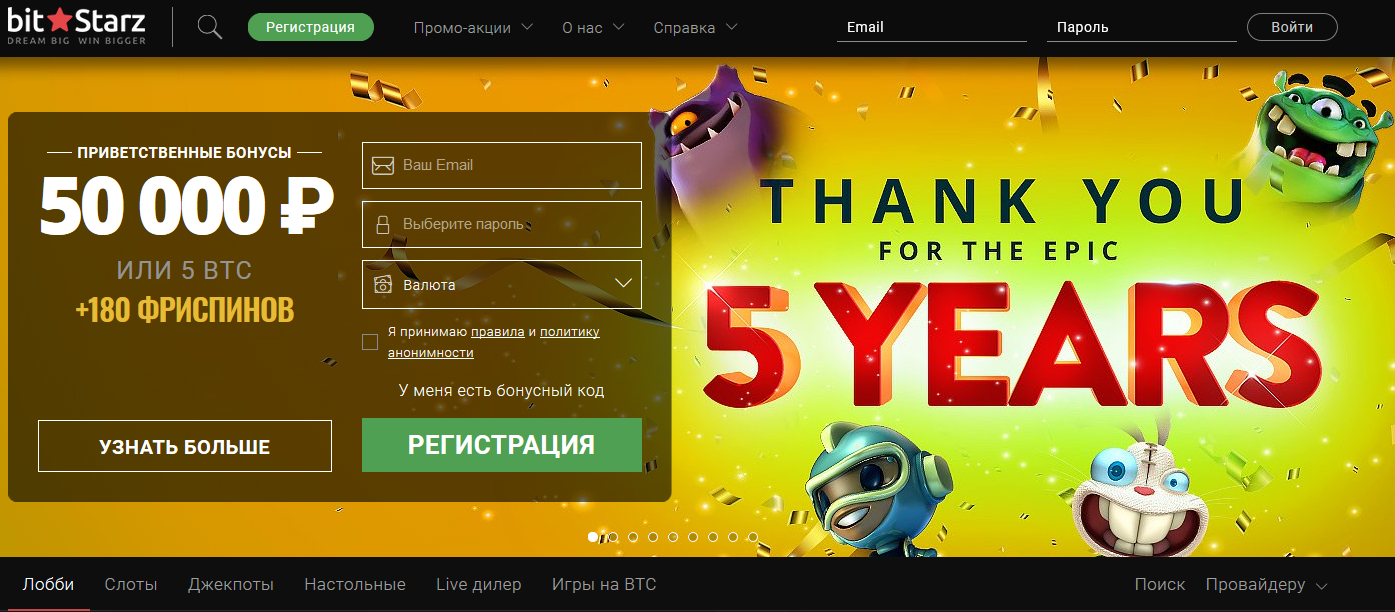
Task: Select the first carousel slide dot
Action: [x=593, y=537]
